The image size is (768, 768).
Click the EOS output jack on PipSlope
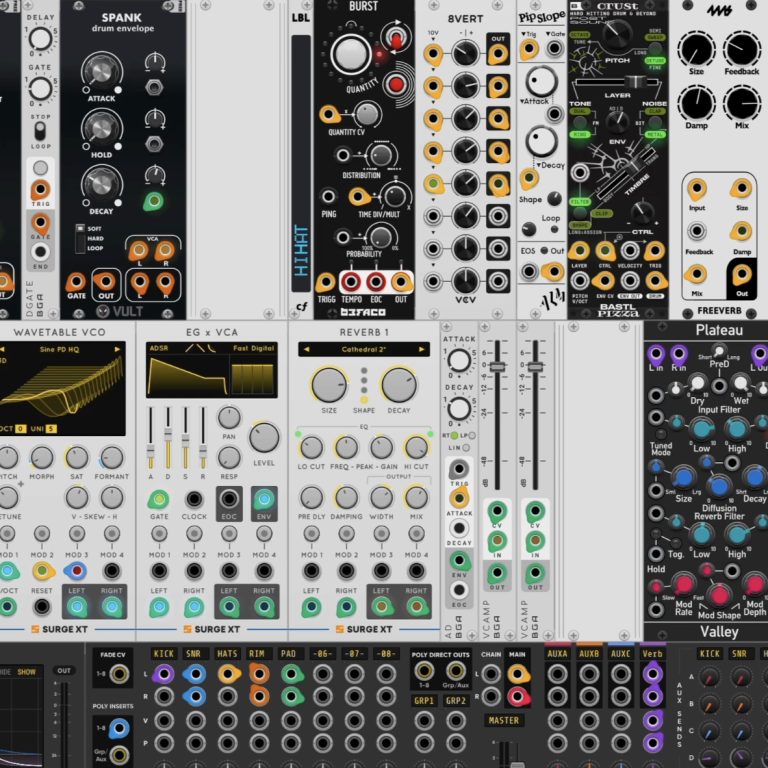[529, 271]
